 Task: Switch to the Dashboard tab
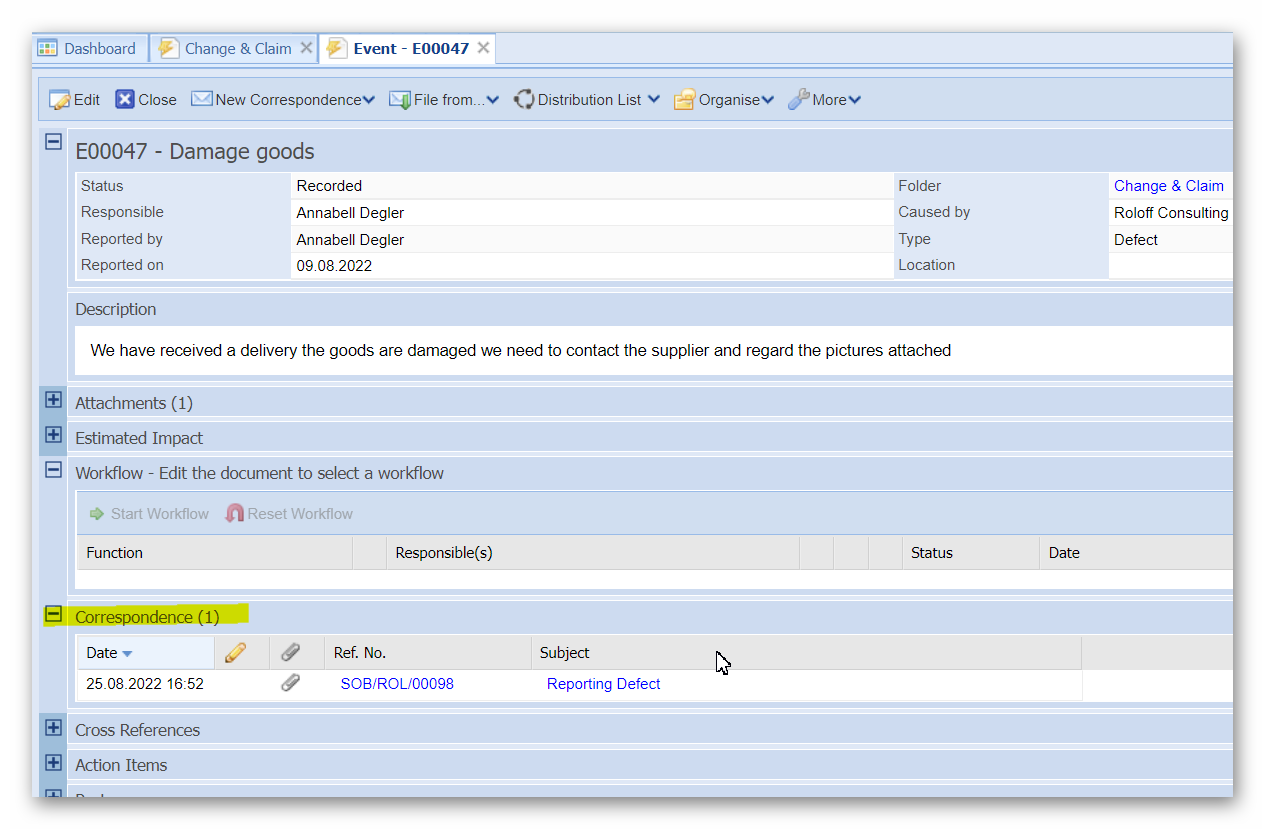(88, 48)
